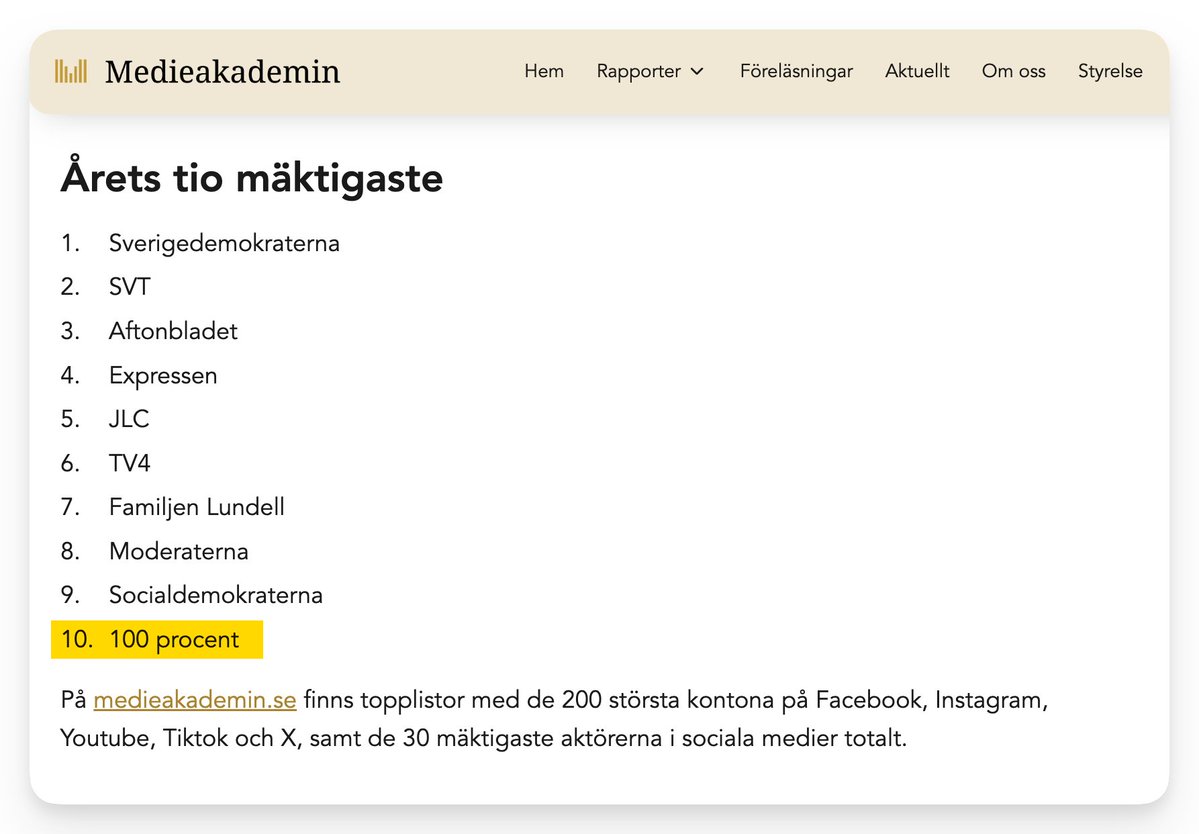This screenshot has height=834, width=1199.
Task: Expand the Rapporter dropdown chevron
Action: pos(697,71)
